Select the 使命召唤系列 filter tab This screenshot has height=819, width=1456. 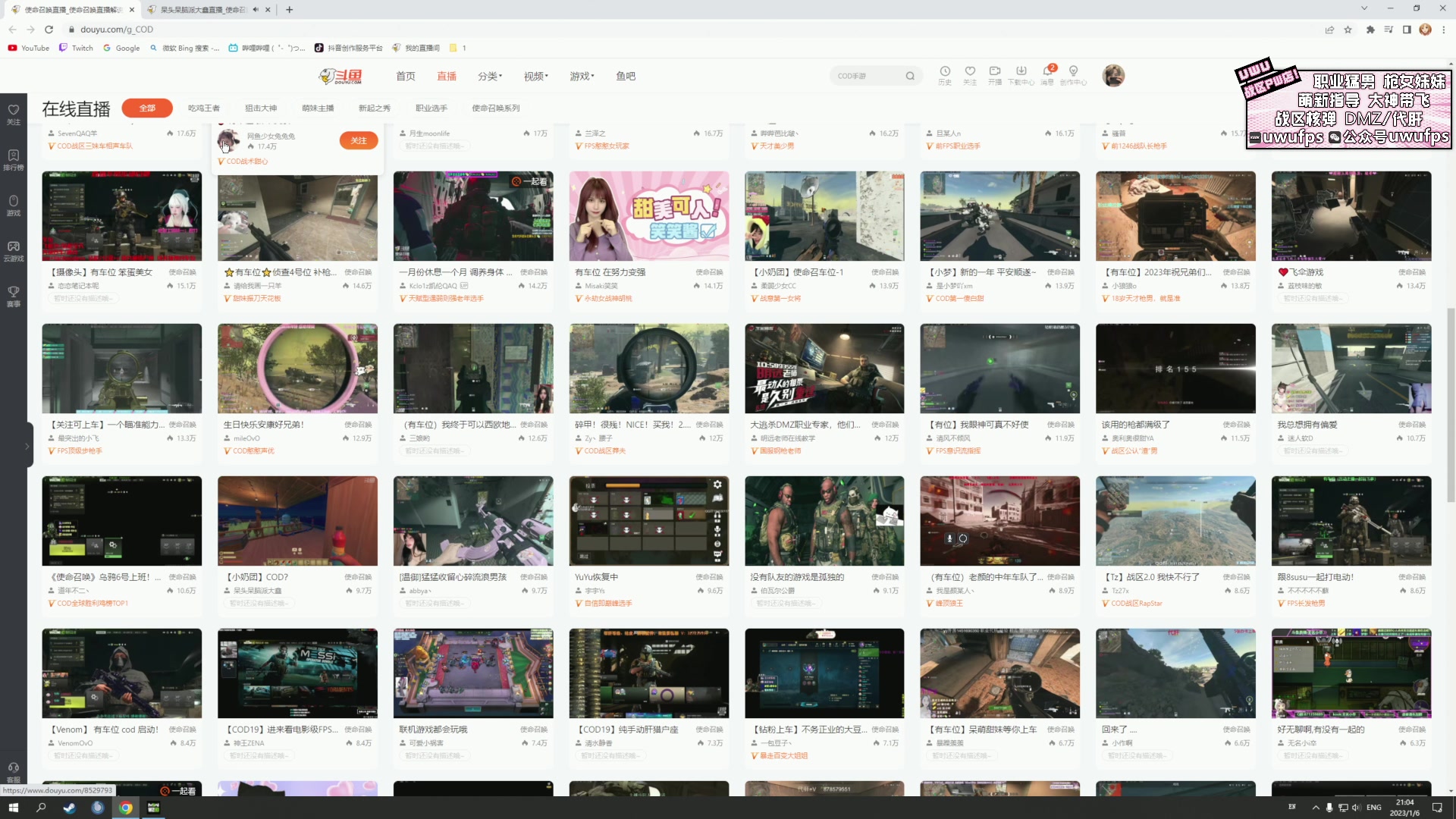[x=496, y=108]
